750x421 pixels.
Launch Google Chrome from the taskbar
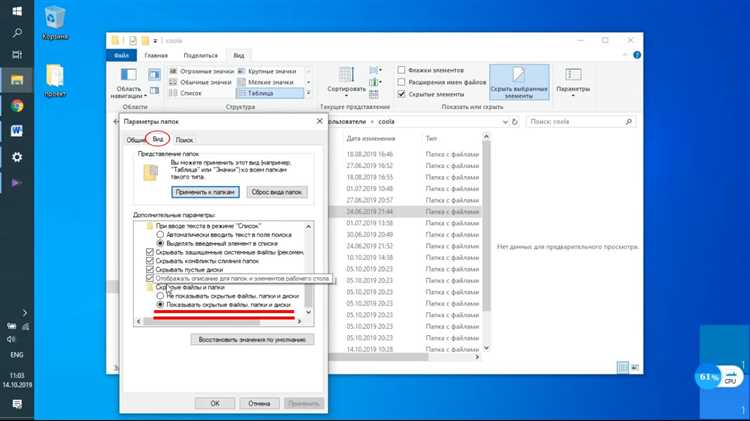(x=17, y=106)
